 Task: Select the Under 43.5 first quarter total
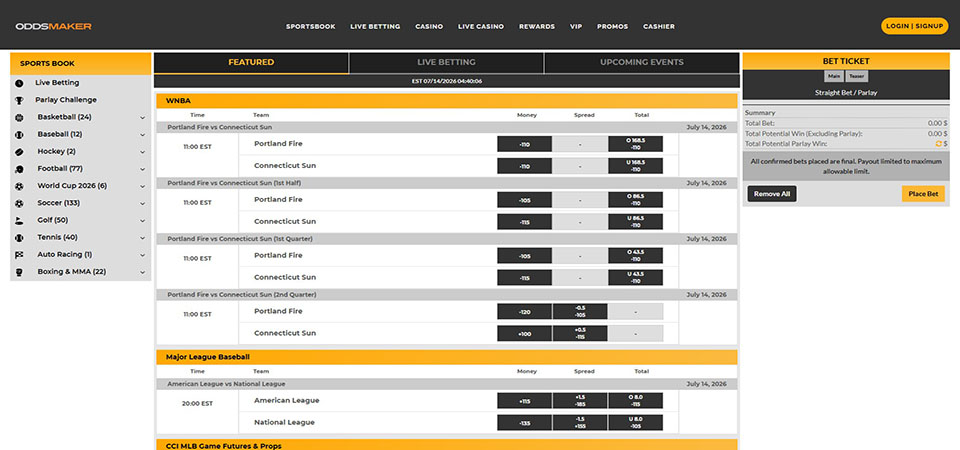(636, 277)
